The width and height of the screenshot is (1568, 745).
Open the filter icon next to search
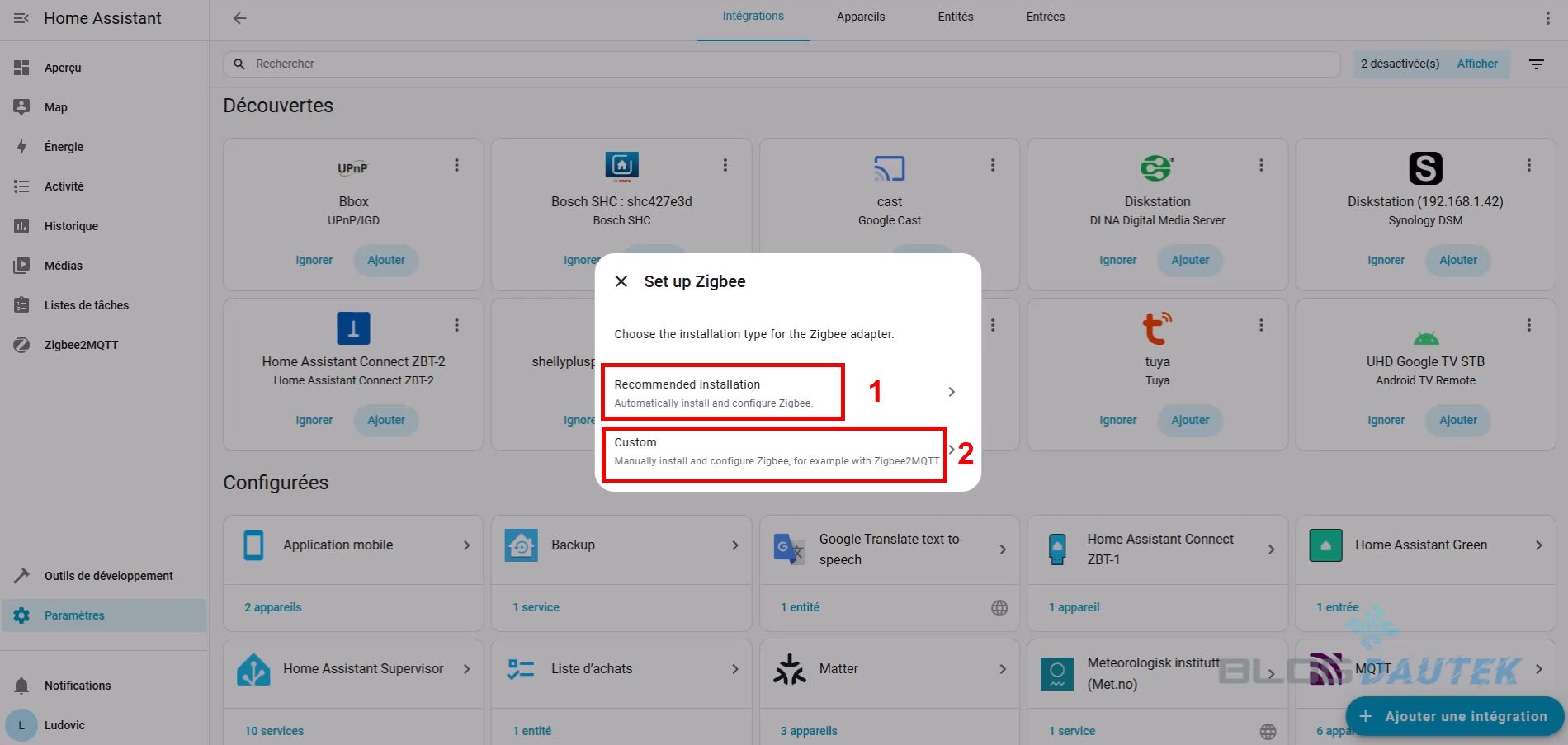coord(1536,64)
